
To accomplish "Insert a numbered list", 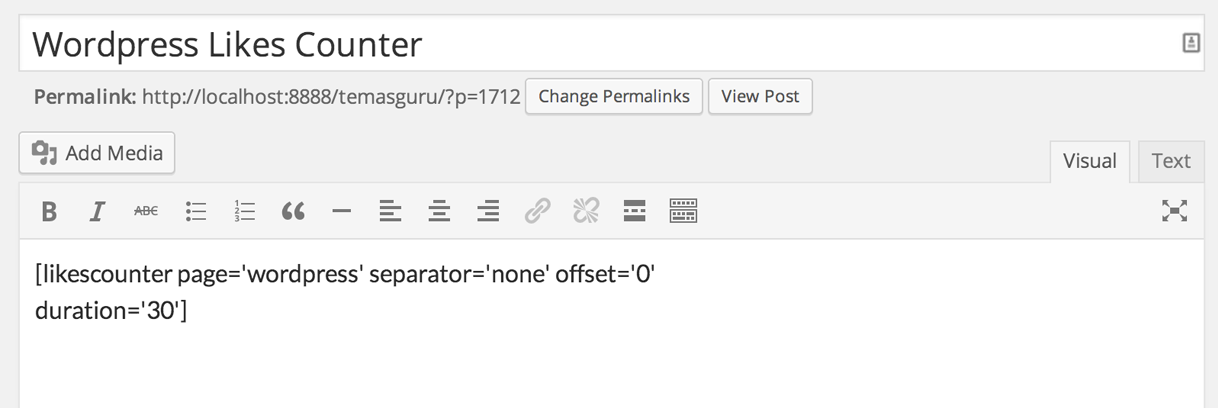I will [245, 211].
